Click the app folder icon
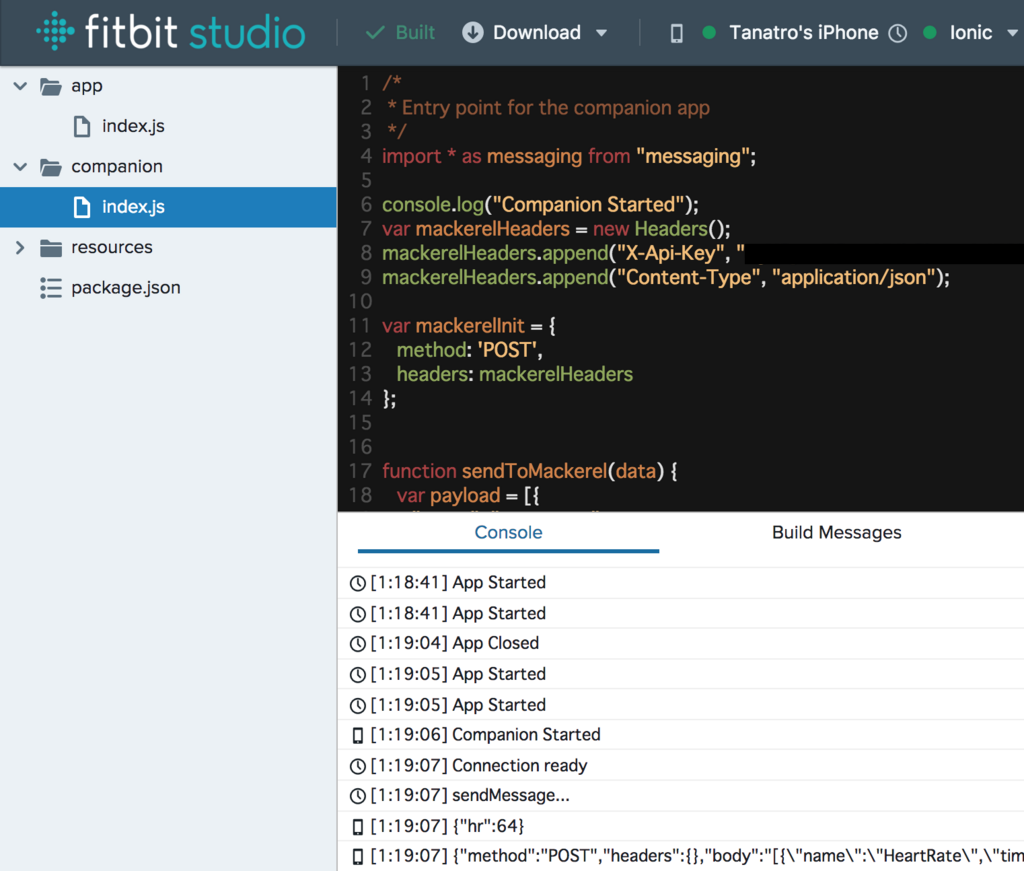This screenshot has height=871, width=1024. [50, 86]
